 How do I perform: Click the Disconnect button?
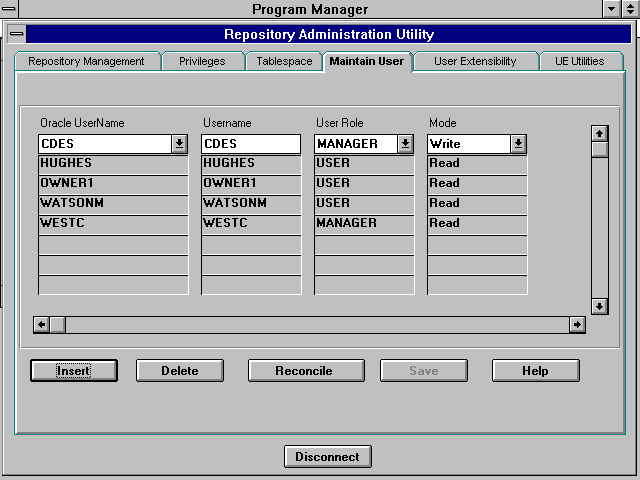click(327, 457)
